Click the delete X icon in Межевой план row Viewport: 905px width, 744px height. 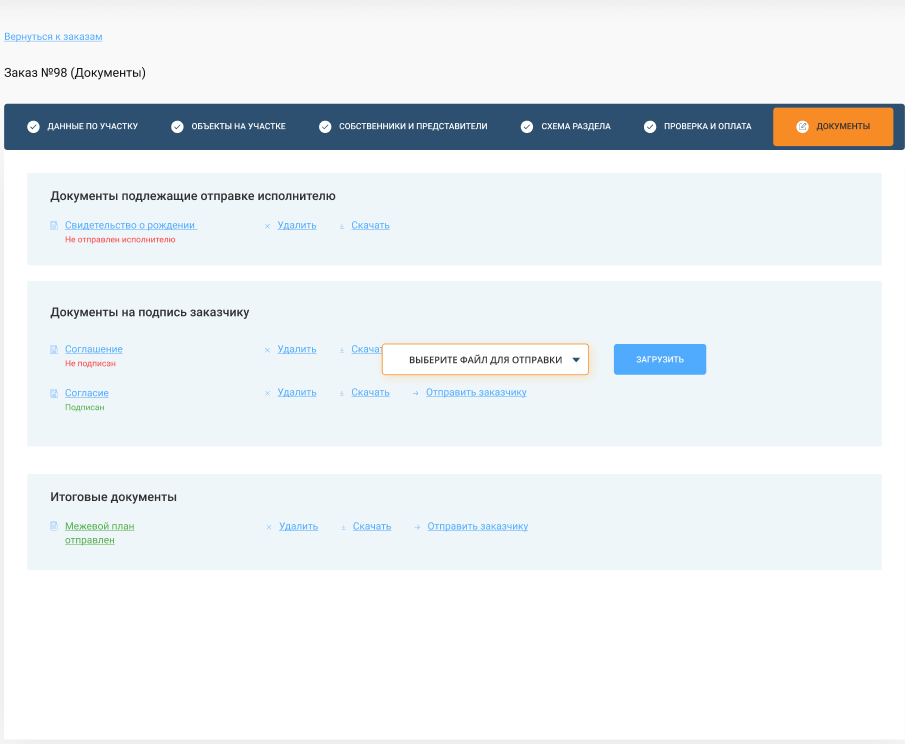(x=269, y=527)
